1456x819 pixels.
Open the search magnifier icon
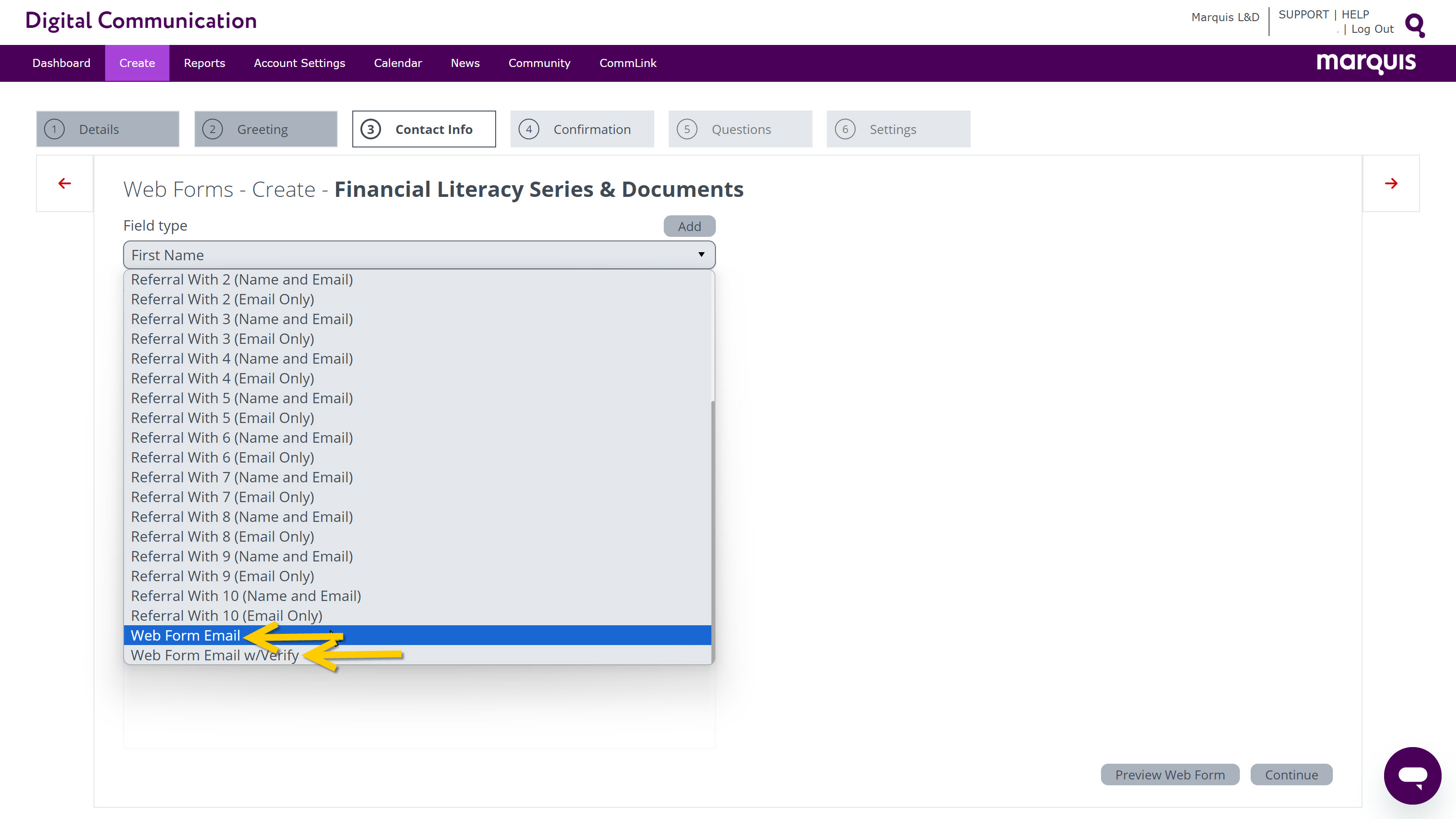point(1415,25)
